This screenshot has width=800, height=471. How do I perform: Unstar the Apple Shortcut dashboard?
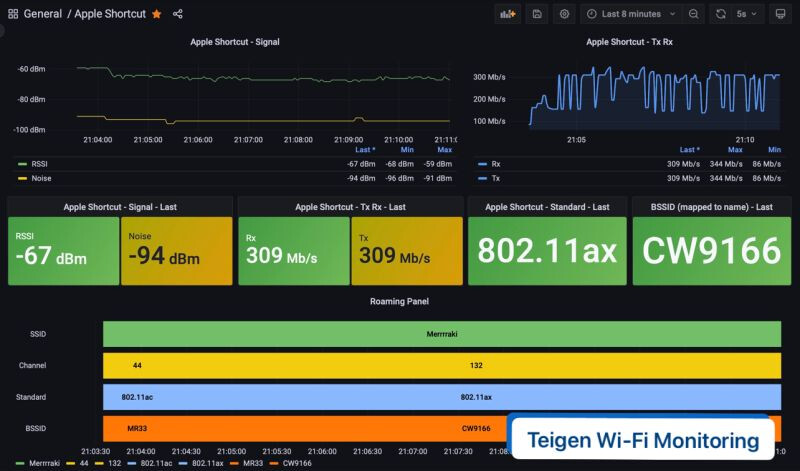point(157,14)
